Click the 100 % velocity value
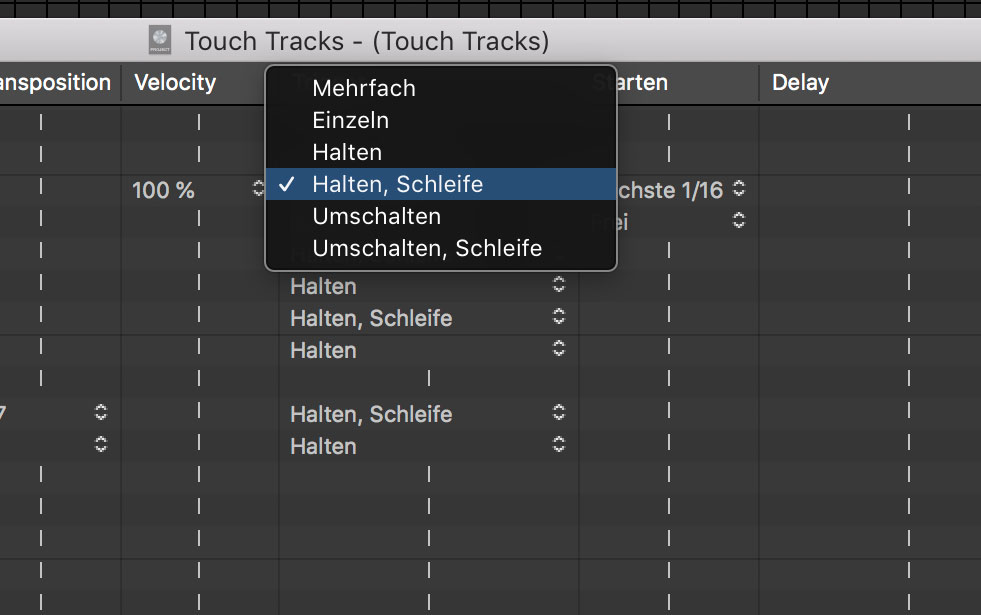Viewport: 981px width, 615px height. coord(163,190)
